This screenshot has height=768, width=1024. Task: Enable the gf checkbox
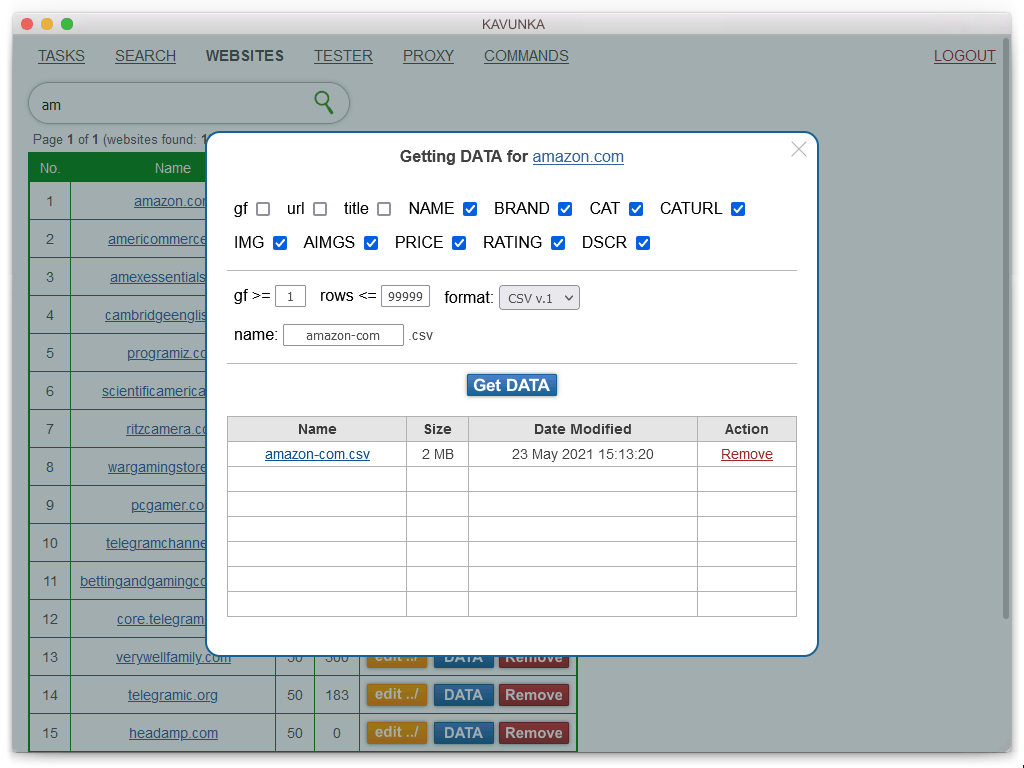pyautogui.click(x=263, y=209)
